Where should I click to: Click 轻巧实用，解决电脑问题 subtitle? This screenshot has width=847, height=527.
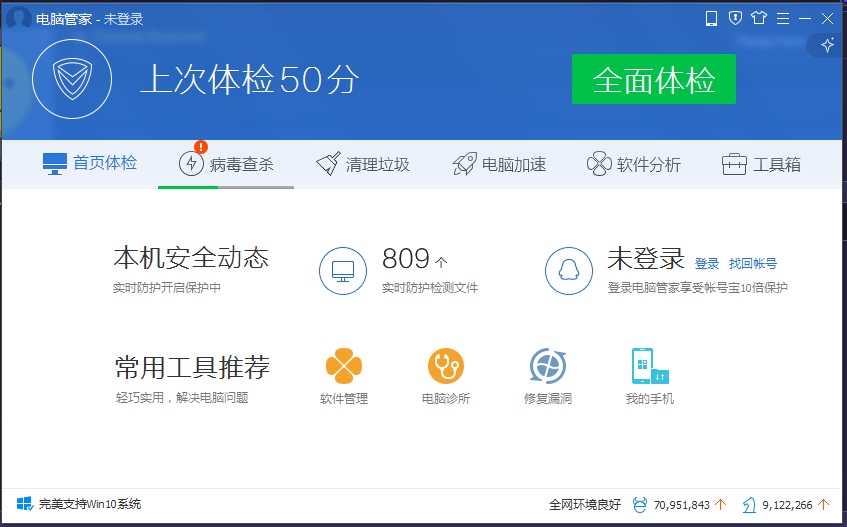click(x=182, y=398)
